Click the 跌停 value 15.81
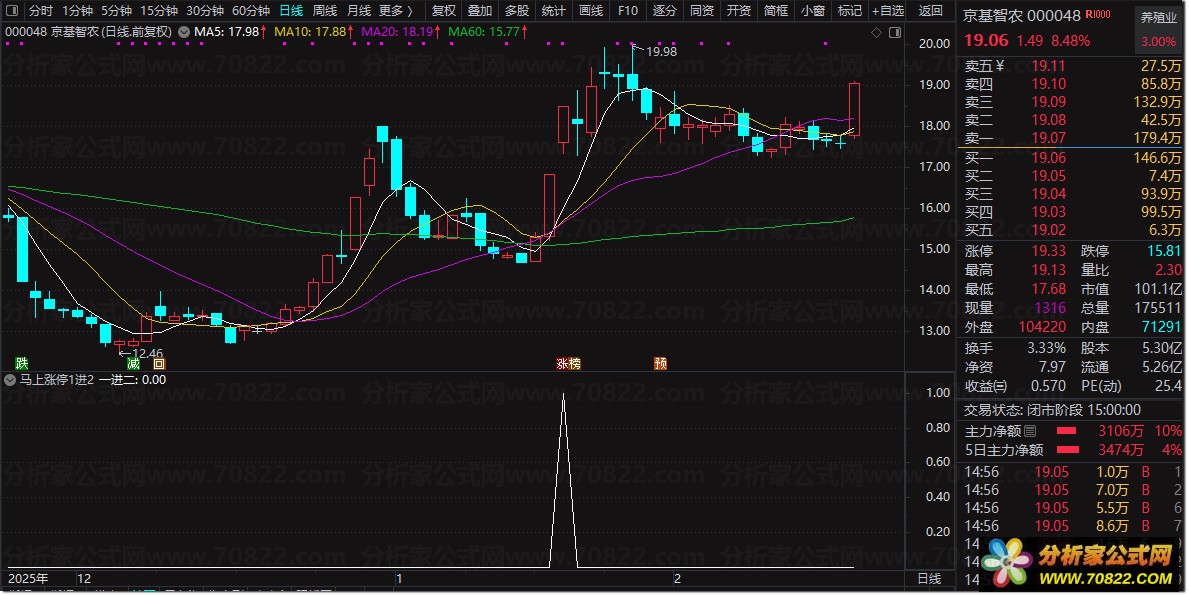Viewport: 1189px width, 595px height. [x=1163, y=251]
